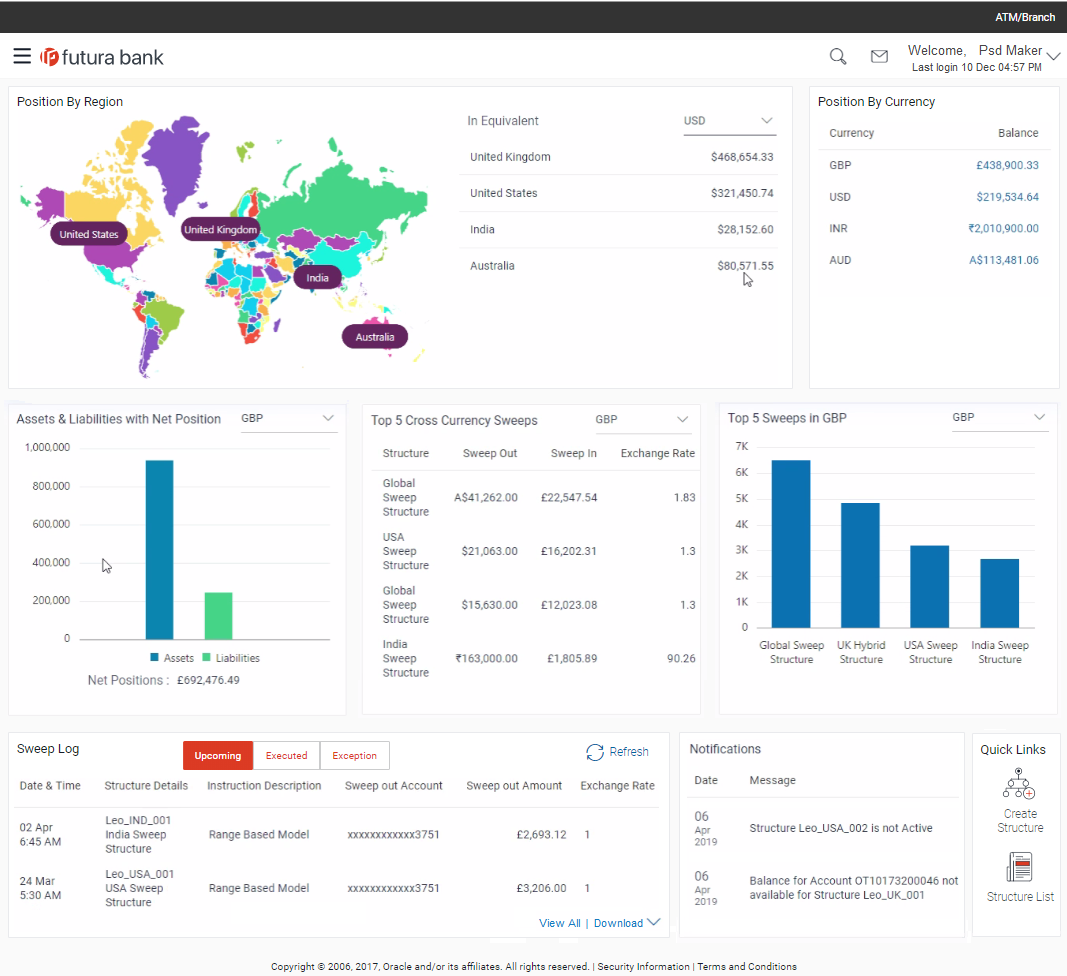Expand the Psd Maker profile chevron
Viewport: 1067px width, 976px height.
point(1053,56)
